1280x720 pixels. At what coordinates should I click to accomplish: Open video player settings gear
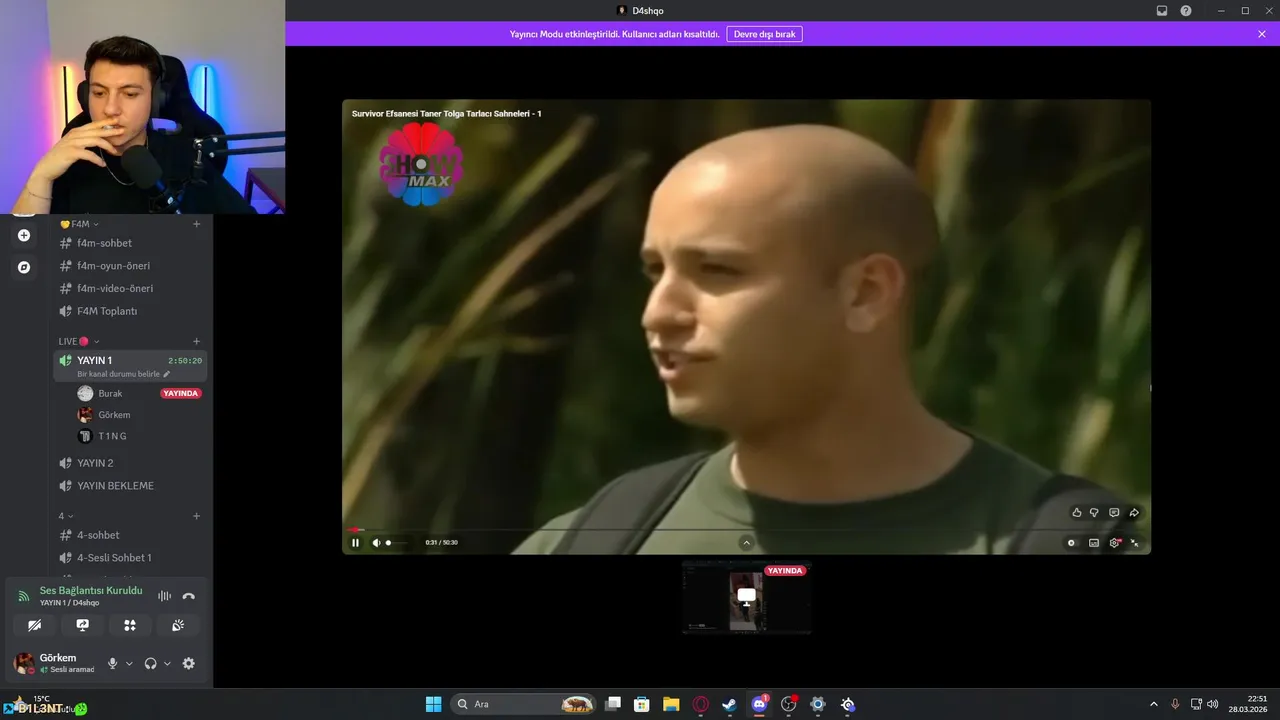coord(1115,543)
